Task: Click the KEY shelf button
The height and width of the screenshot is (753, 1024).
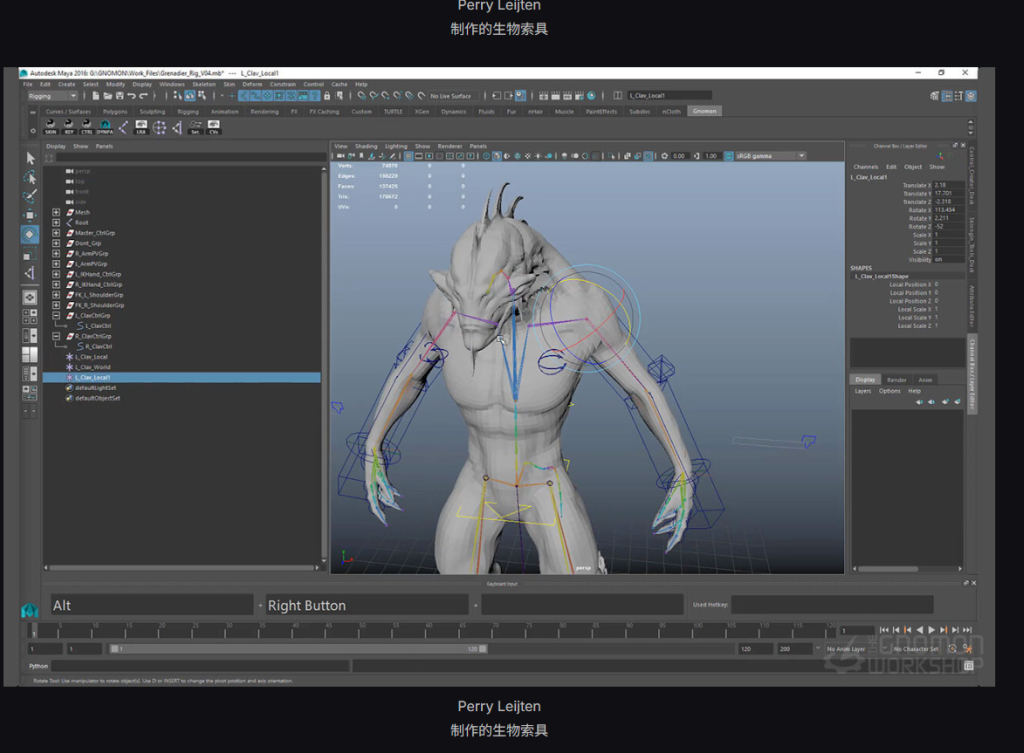Action: click(x=69, y=127)
